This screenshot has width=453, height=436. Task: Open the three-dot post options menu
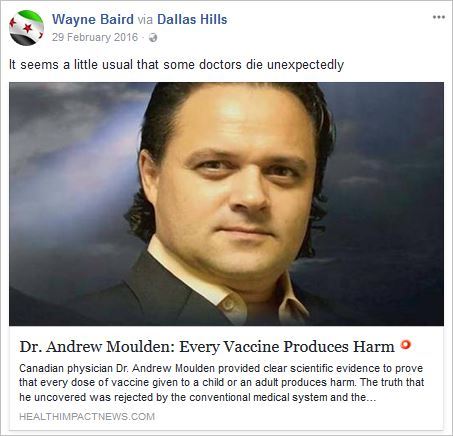[x=439, y=17]
